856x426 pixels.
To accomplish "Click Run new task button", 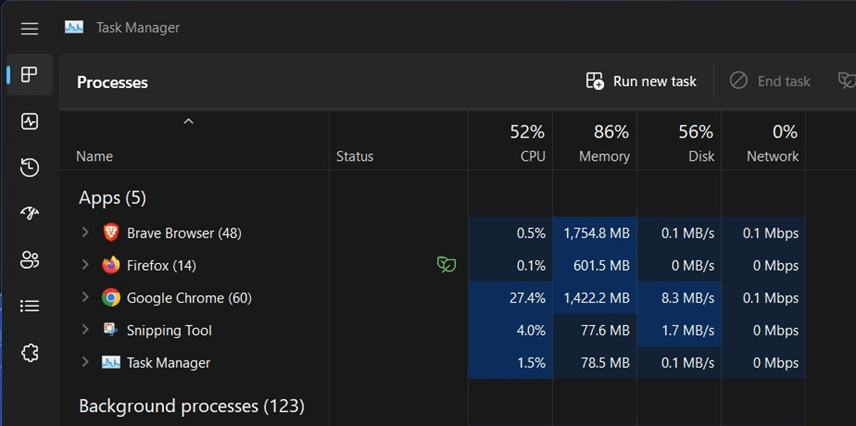I will coord(641,81).
